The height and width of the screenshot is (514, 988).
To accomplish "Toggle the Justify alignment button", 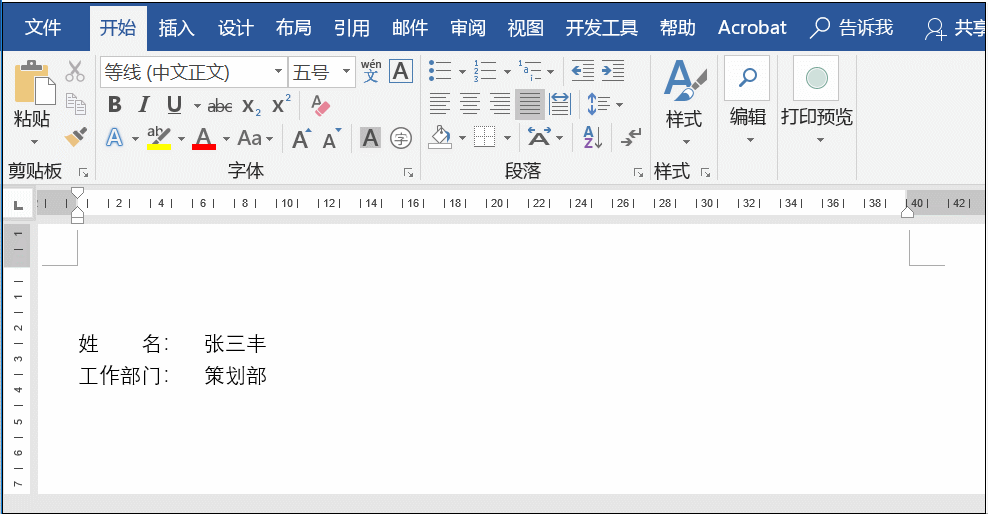I will coord(530,104).
